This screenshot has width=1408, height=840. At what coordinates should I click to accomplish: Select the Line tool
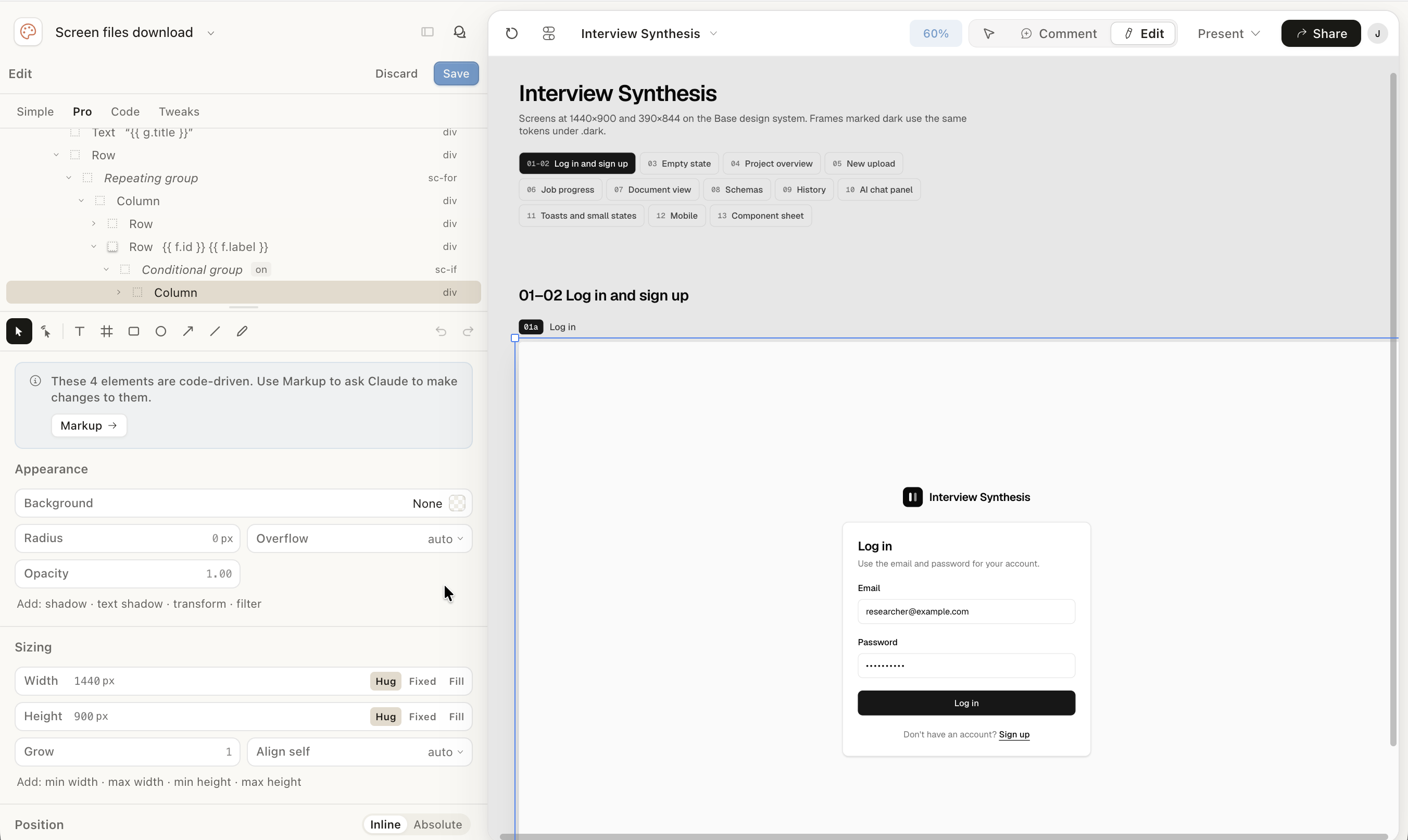[215, 331]
